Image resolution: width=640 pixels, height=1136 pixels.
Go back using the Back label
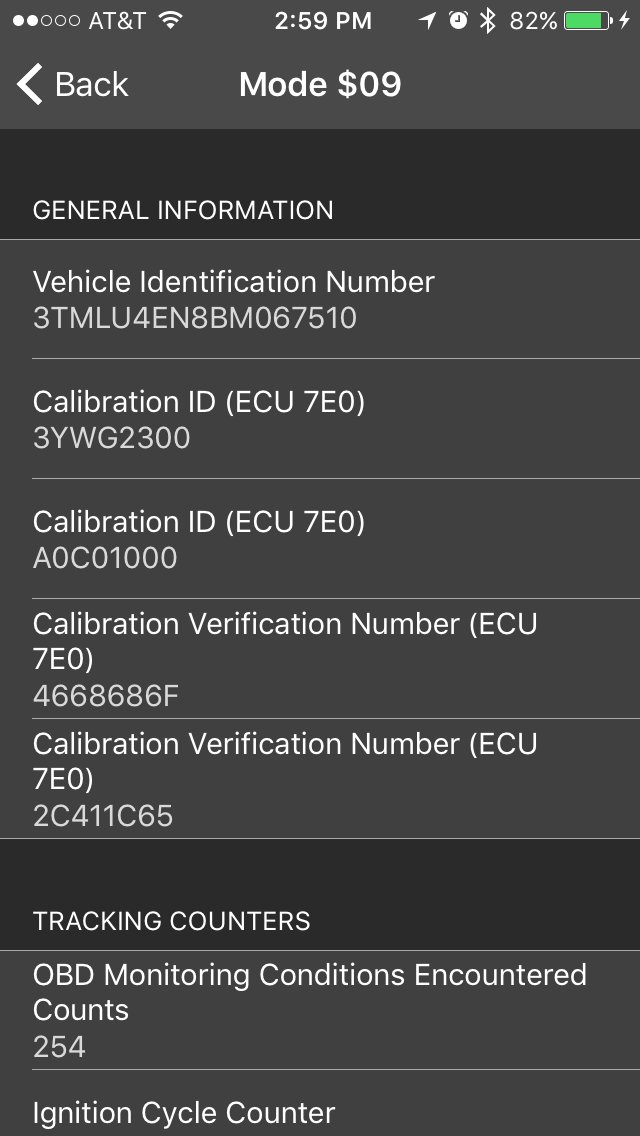tap(91, 85)
